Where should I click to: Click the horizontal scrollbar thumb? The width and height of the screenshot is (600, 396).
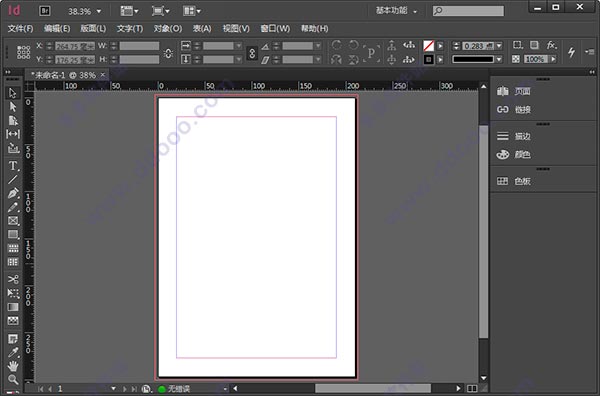pyautogui.click(x=373, y=388)
